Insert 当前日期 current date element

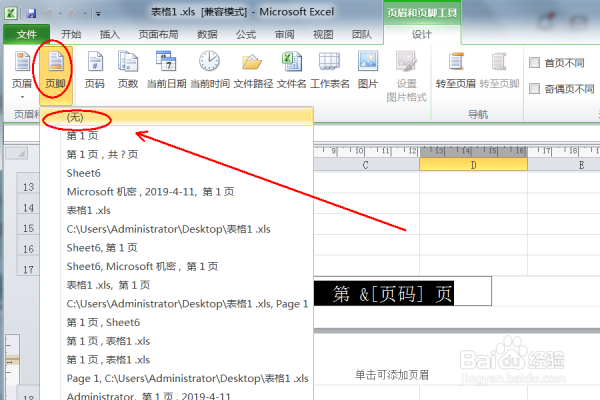point(166,70)
